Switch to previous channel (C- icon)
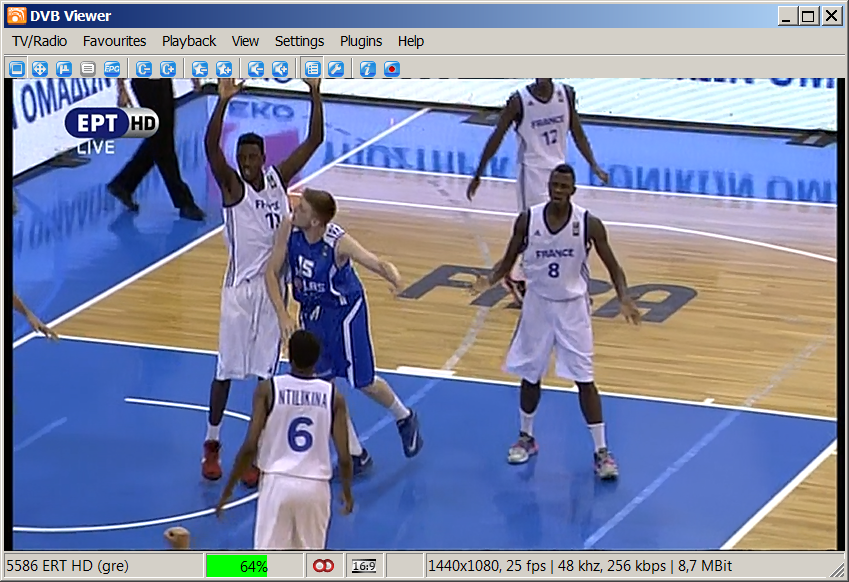The image size is (849, 582). pos(144,69)
